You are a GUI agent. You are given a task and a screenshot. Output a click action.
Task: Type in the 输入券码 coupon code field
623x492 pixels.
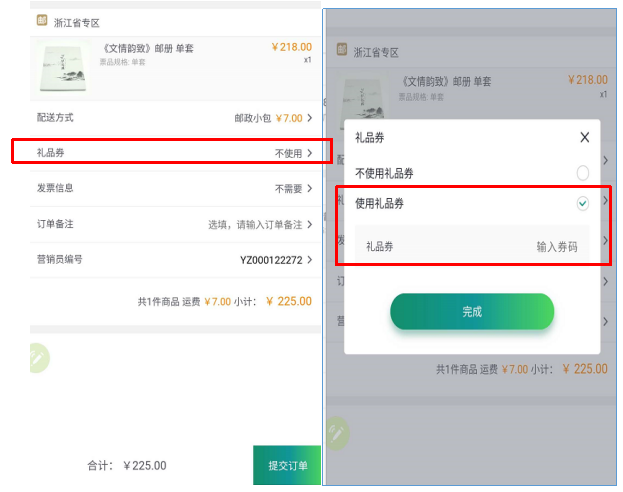[556, 246]
